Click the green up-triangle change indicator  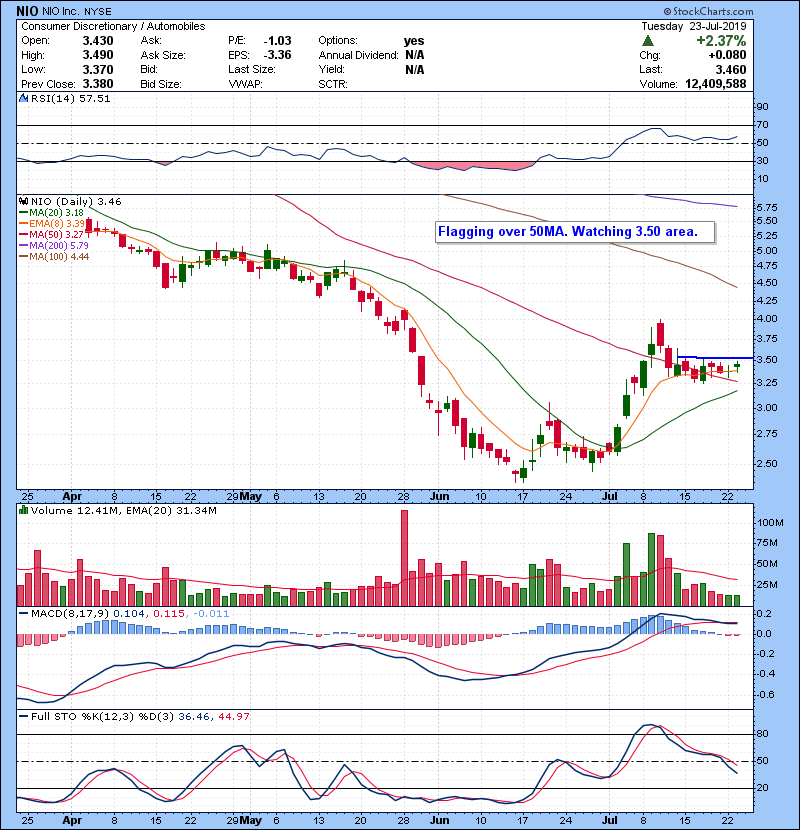[x=648, y=41]
